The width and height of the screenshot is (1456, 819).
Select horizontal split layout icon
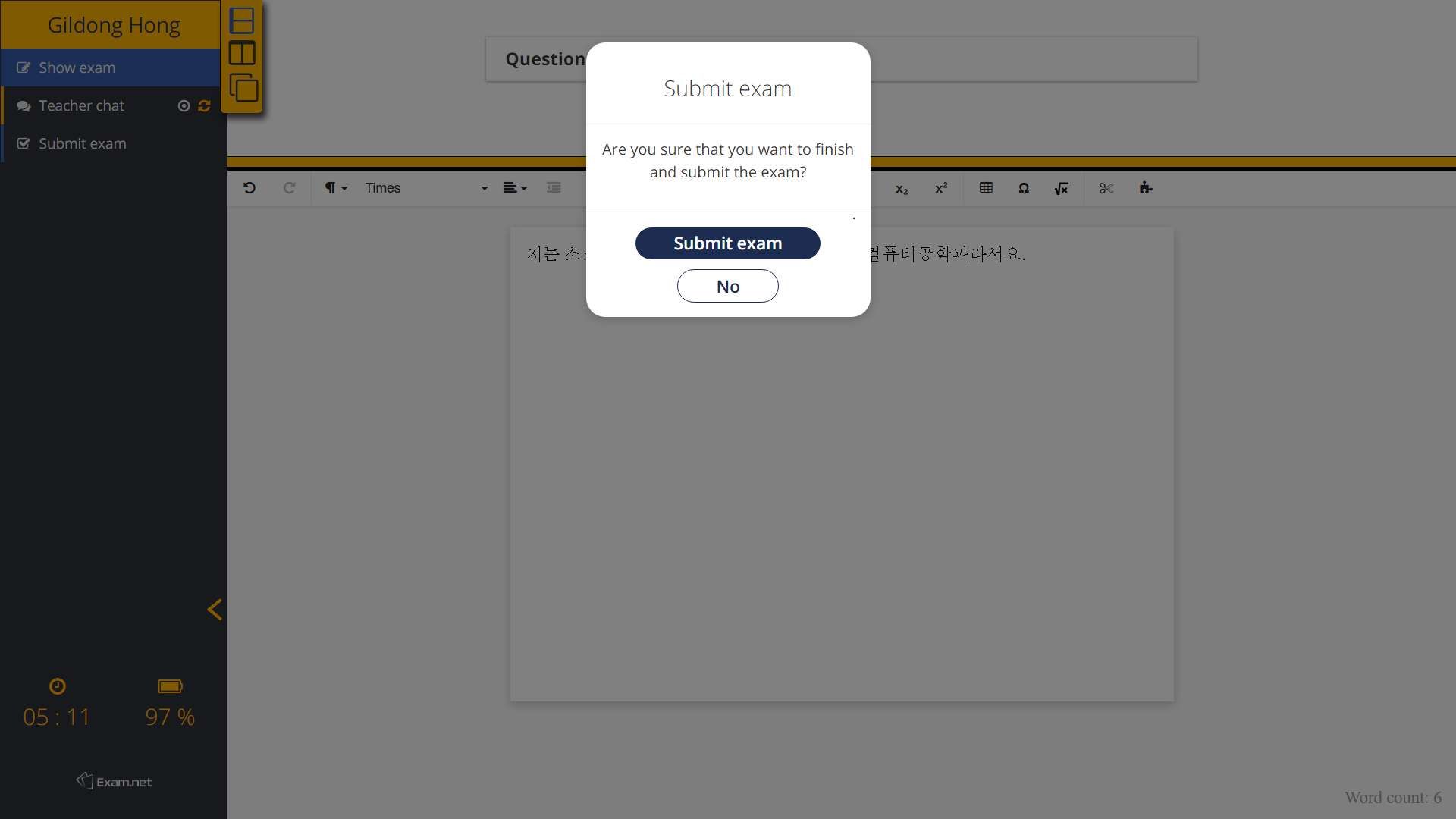242,20
